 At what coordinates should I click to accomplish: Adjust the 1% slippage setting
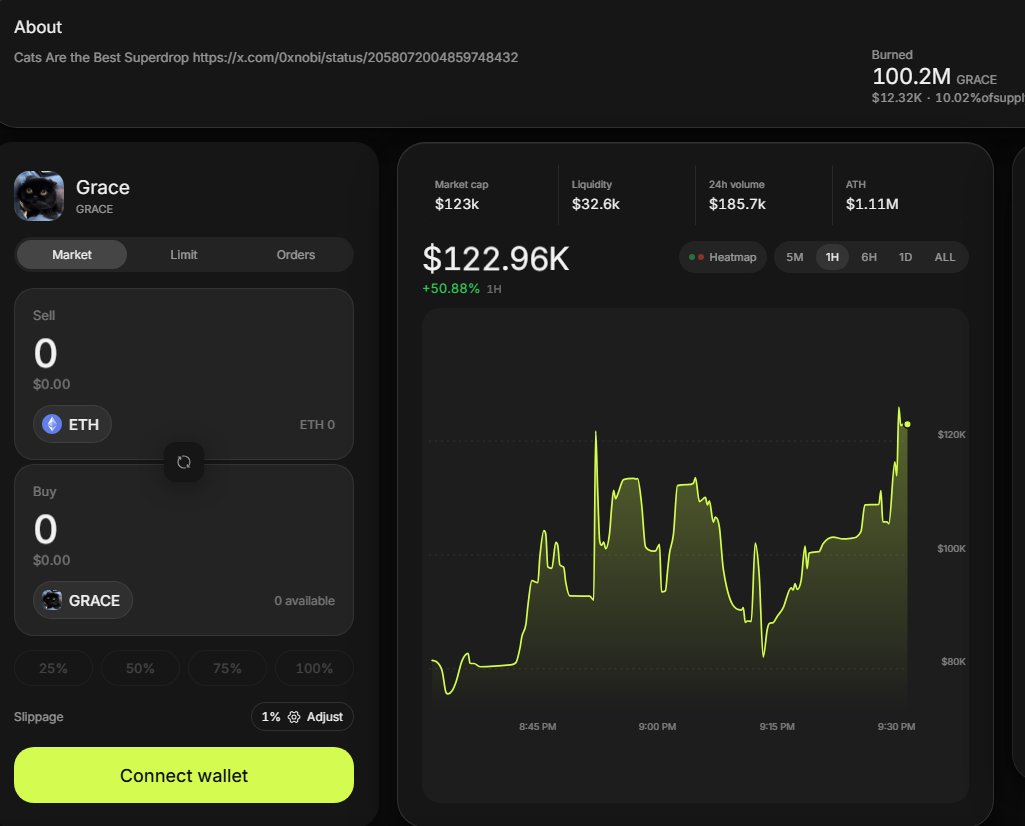pos(302,717)
